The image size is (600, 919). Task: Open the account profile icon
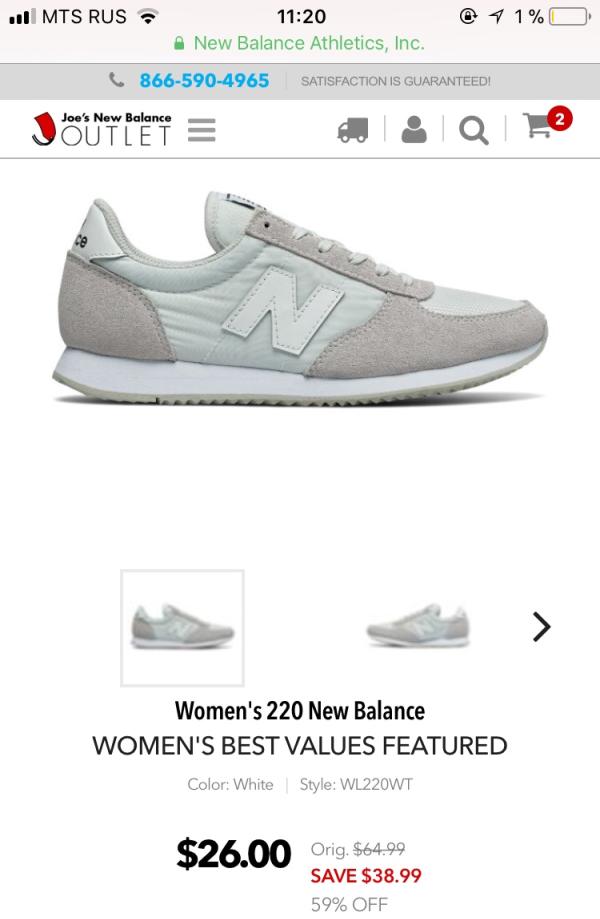coord(414,130)
